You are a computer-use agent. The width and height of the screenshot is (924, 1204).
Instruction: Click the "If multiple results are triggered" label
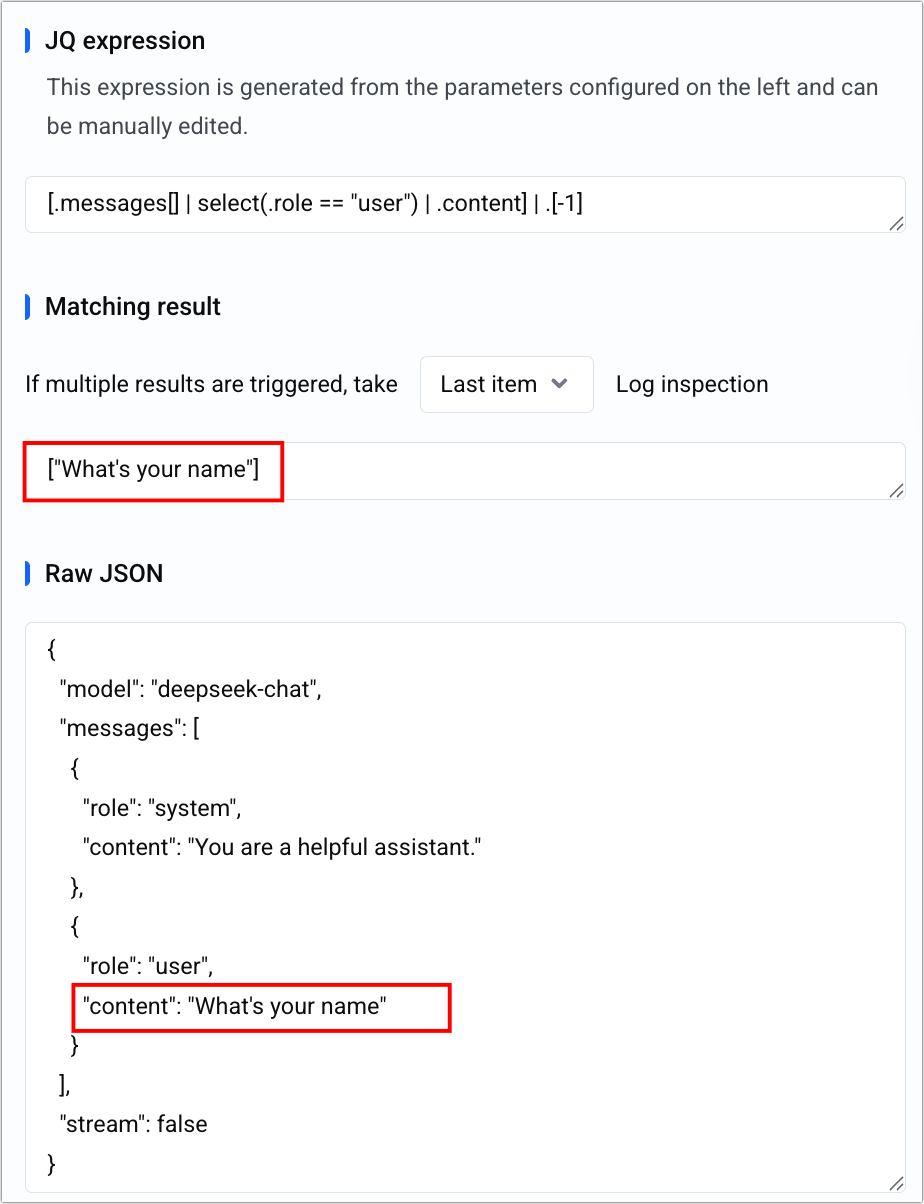[x=211, y=384]
